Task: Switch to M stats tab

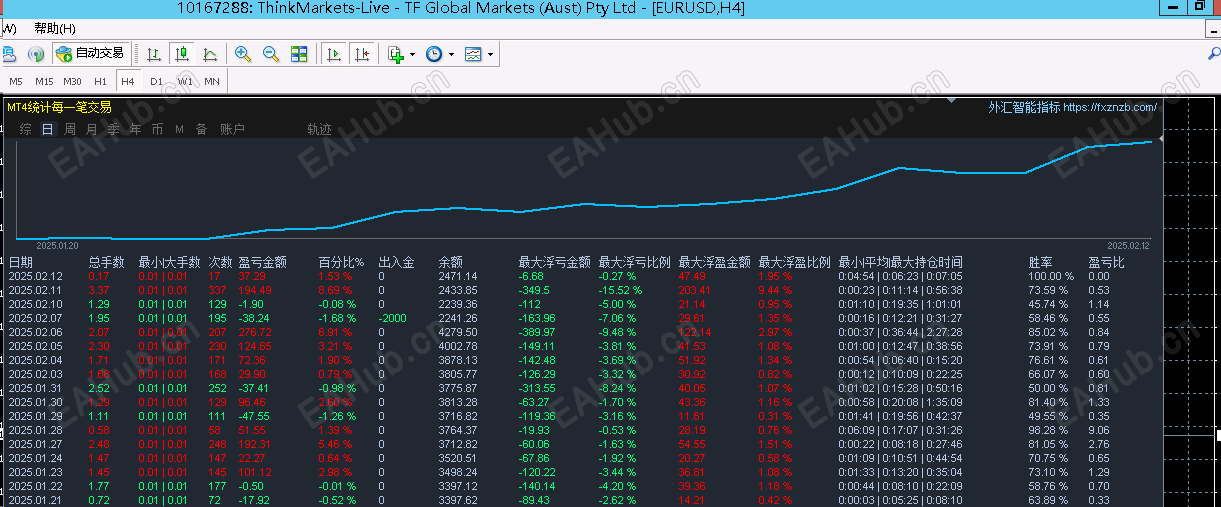Action: [180, 129]
